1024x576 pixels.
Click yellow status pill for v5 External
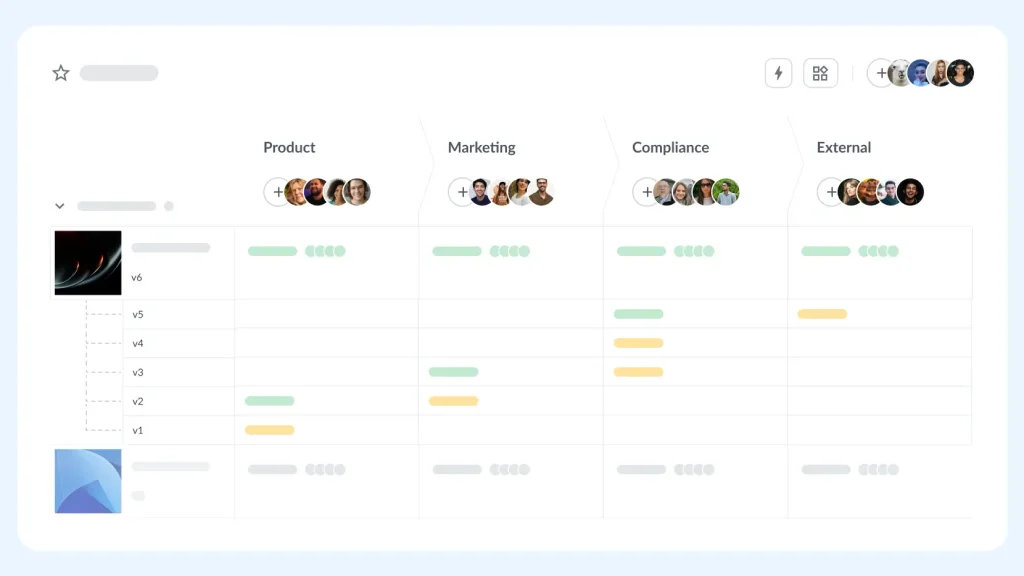click(822, 314)
